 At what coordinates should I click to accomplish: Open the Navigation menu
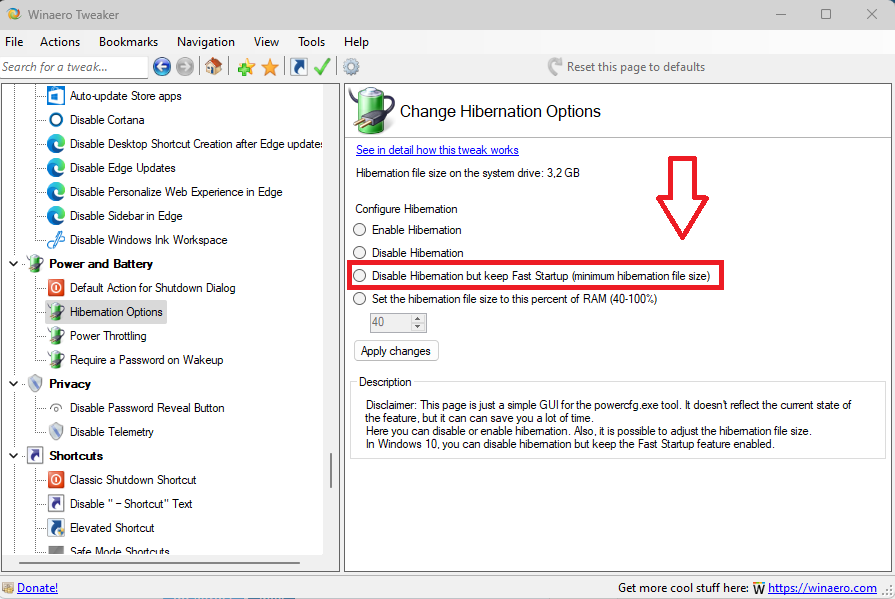pyautogui.click(x=205, y=42)
